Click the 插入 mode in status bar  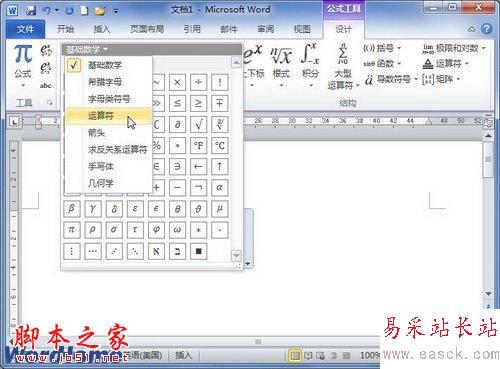(184, 355)
